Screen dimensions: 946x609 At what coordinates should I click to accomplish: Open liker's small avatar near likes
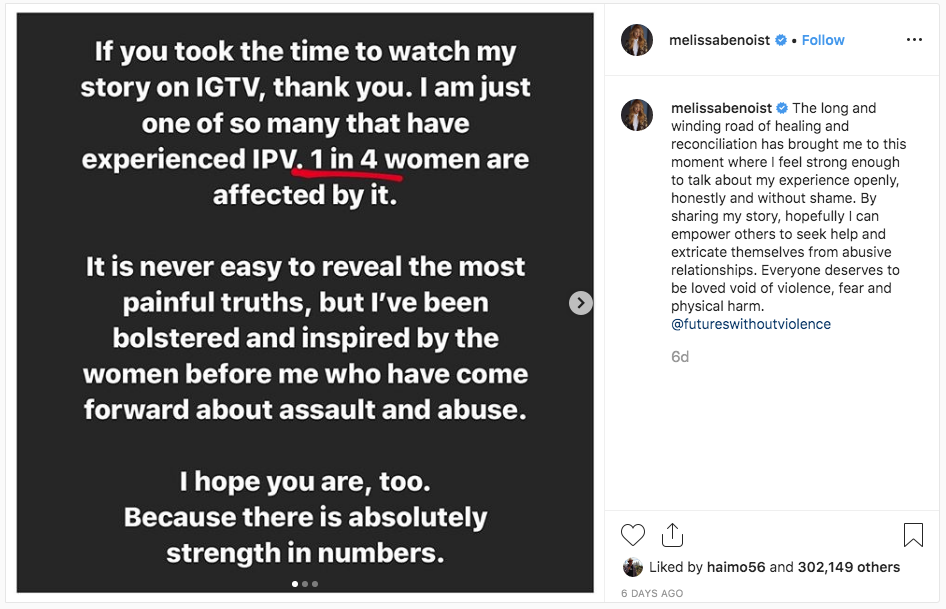pyautogui.click(x=632, y=567)
